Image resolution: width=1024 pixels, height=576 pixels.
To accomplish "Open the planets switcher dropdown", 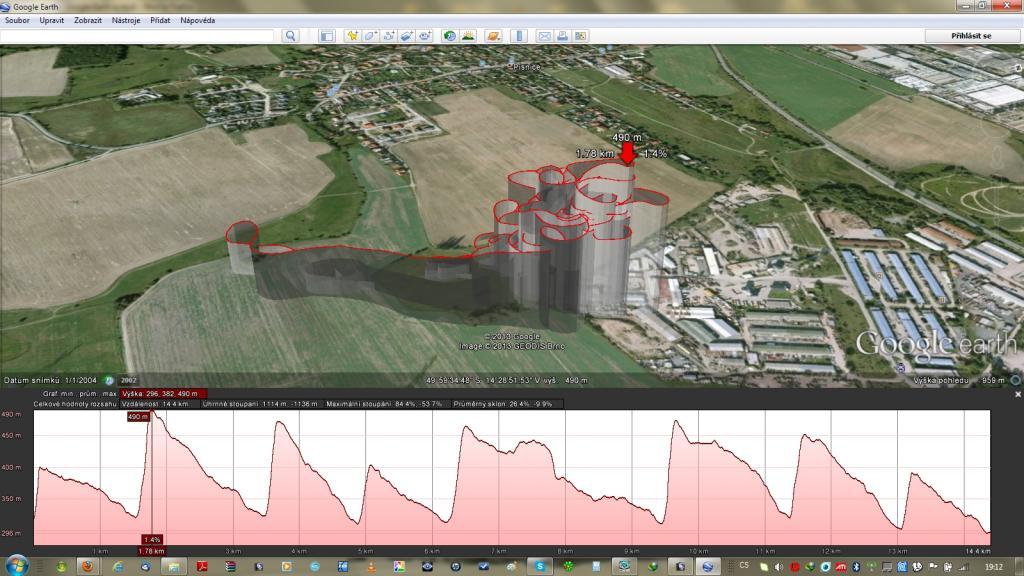I will pos(493,36).
